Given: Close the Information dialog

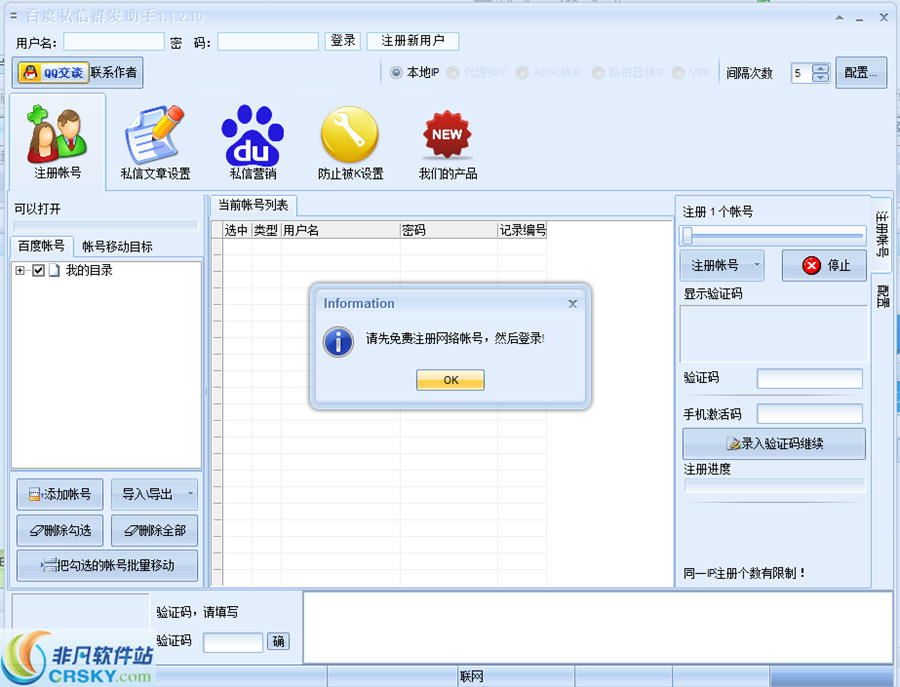Looking at the screenshot, I should click(572, 304).
